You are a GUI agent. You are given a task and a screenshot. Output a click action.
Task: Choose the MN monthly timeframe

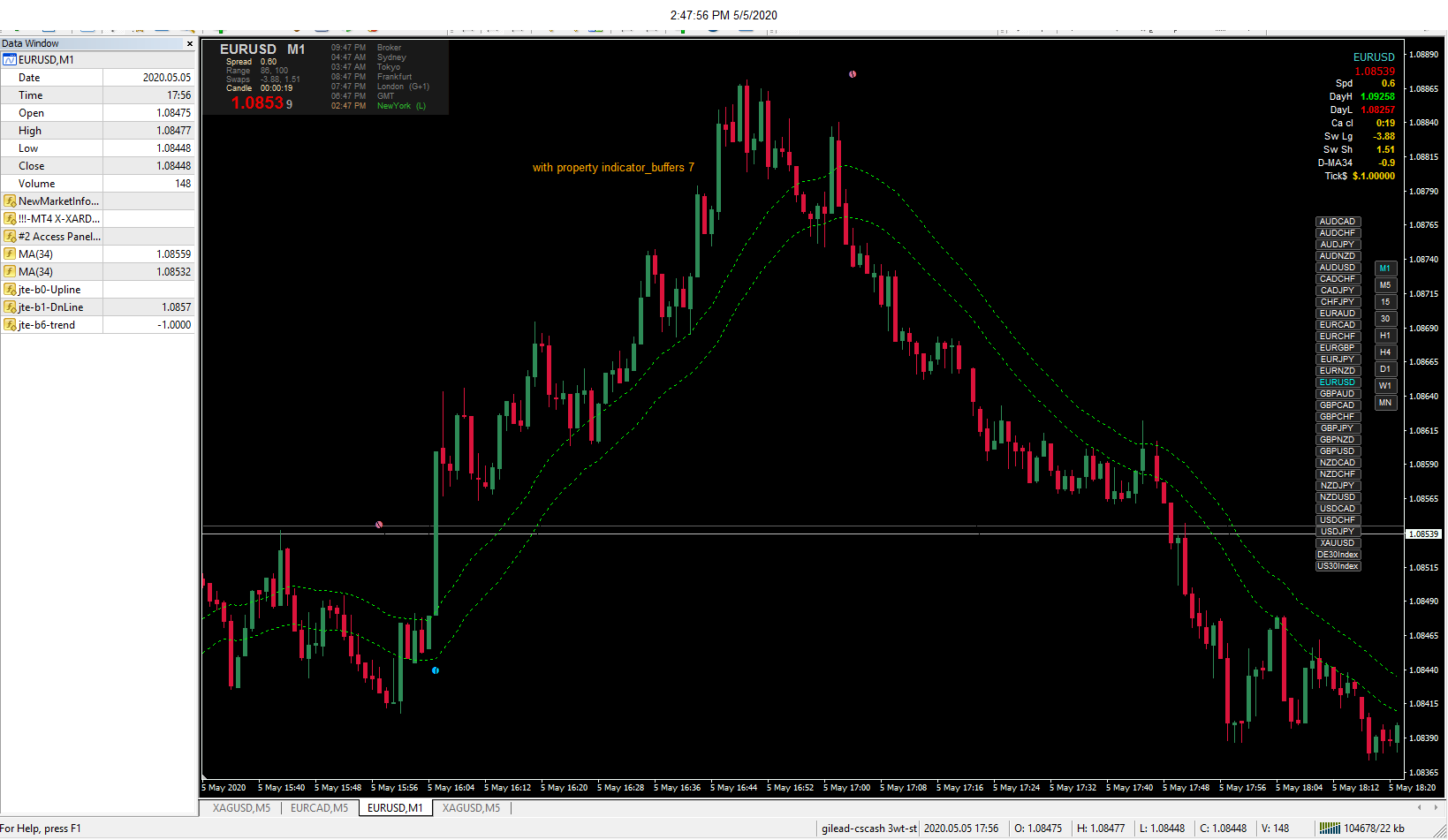[x=1385, y=403]
